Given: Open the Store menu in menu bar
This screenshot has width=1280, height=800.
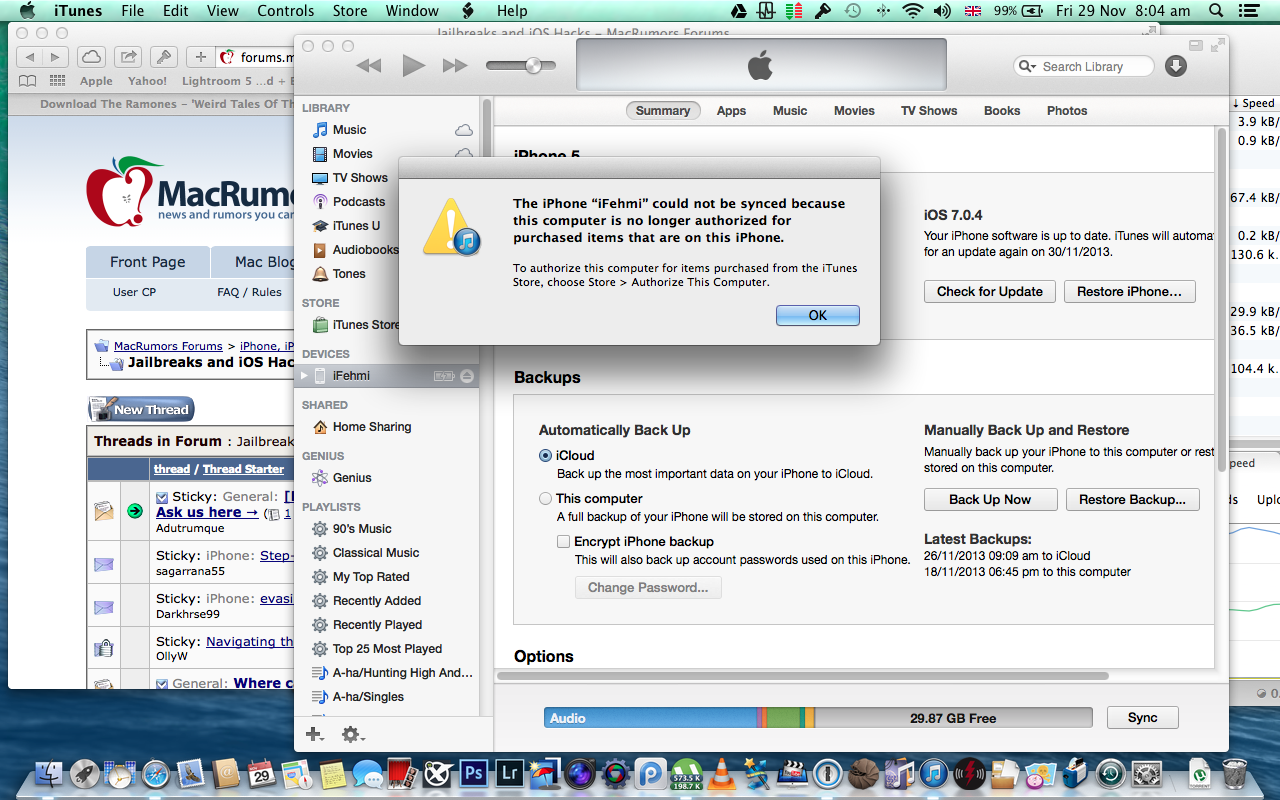Looking at the screenshot, I should (350, 11).
